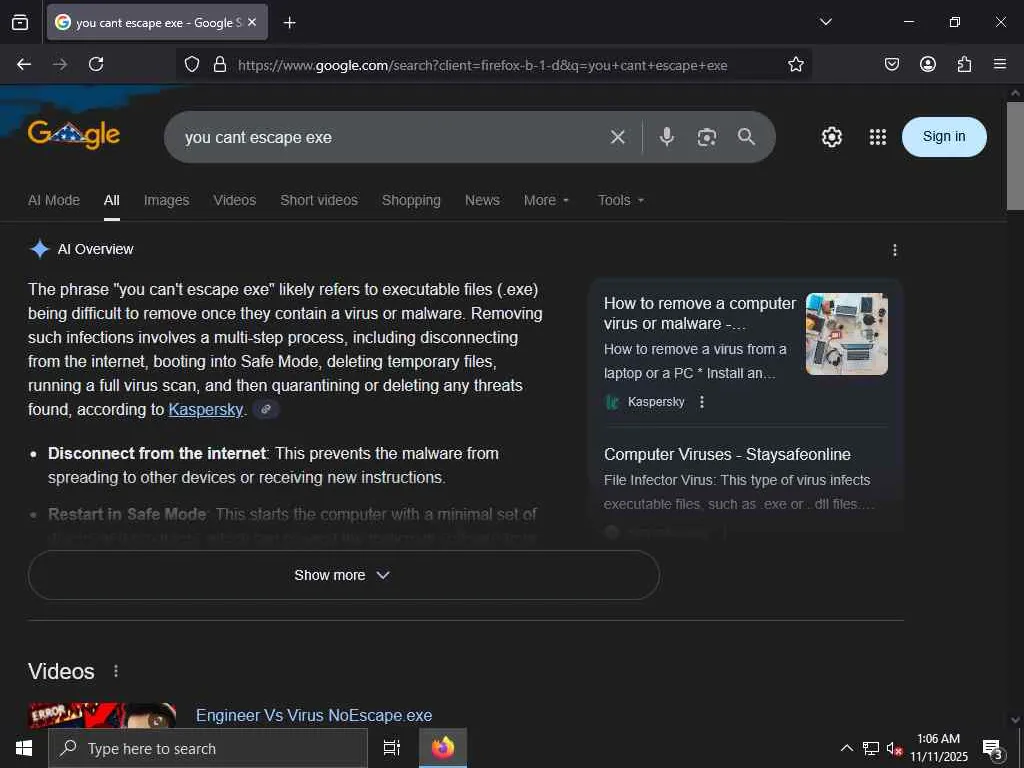1024x768 pixels.
Task: Click the taskbar search box
Action: [x=208, y=748]
